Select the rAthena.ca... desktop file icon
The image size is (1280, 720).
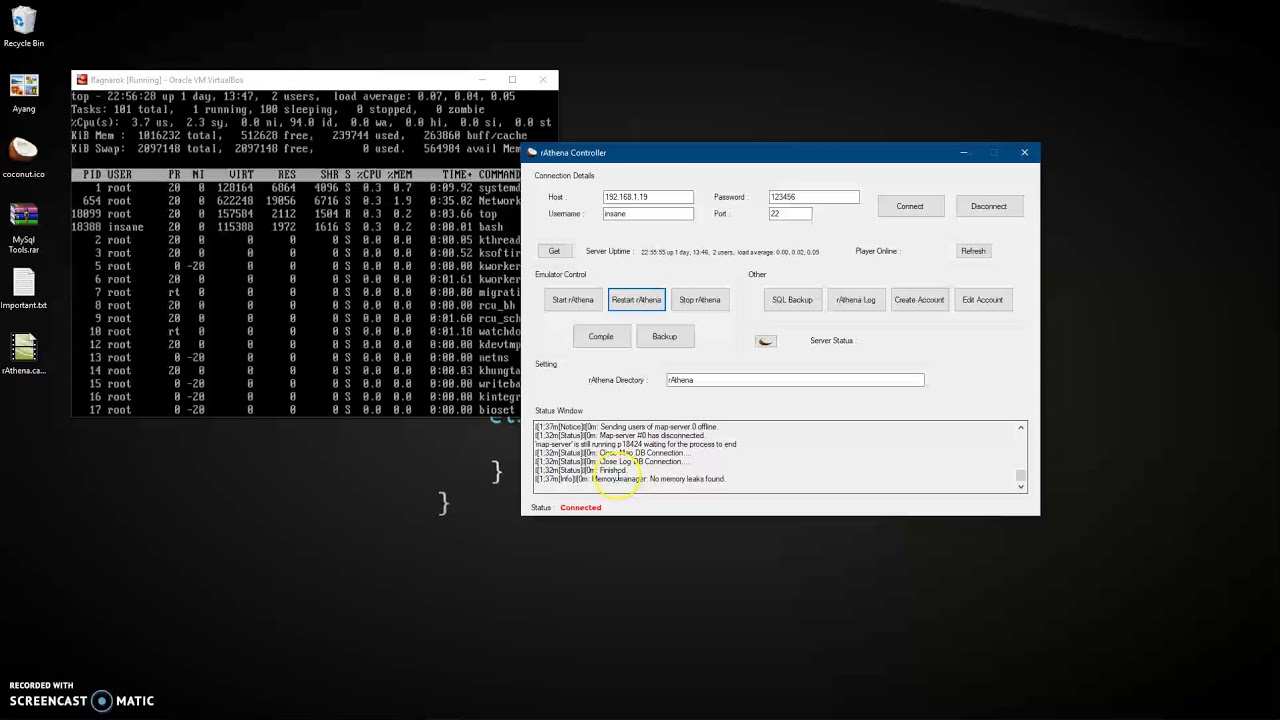[24, 355]
